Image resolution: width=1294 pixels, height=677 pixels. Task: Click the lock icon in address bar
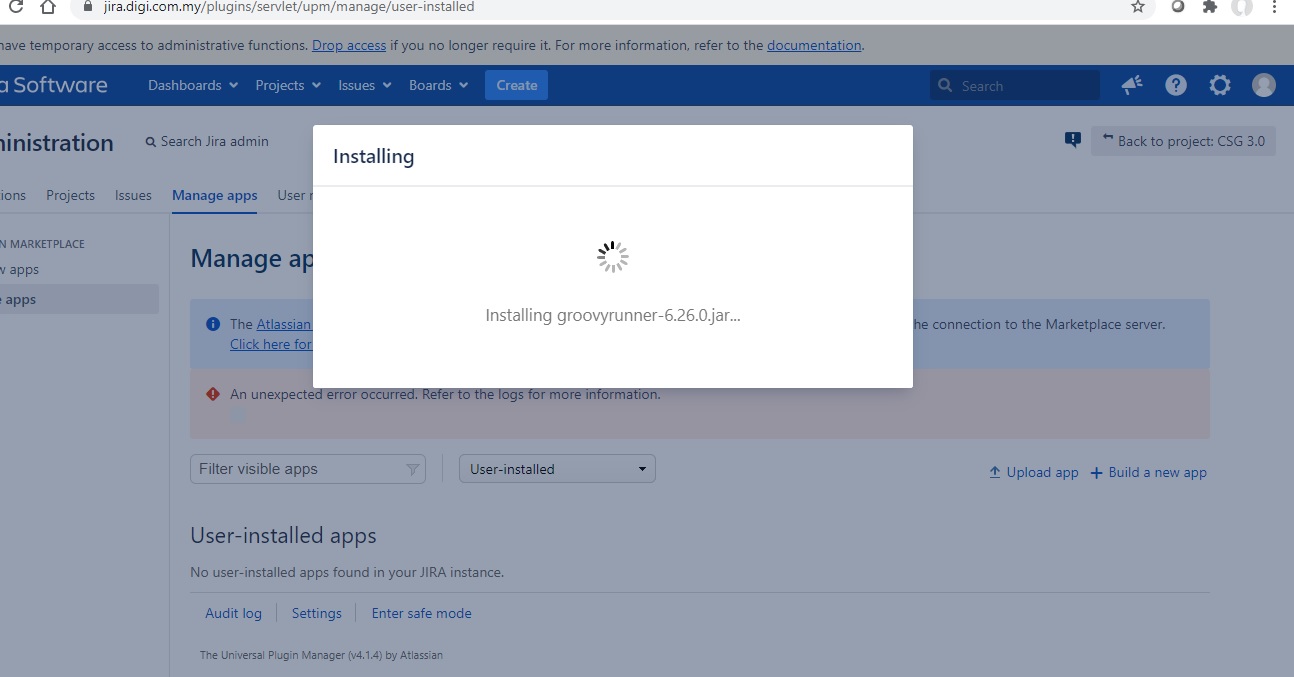click(87, 7)
